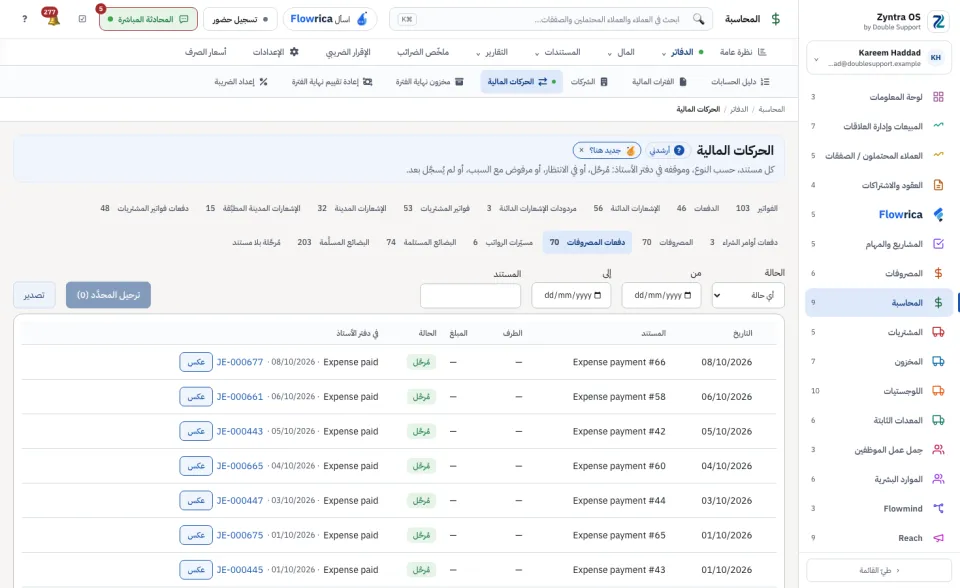Select the فواتير المشتريات 53 tab
Viewport: 960px width, 588px height.
pos(437,208)
